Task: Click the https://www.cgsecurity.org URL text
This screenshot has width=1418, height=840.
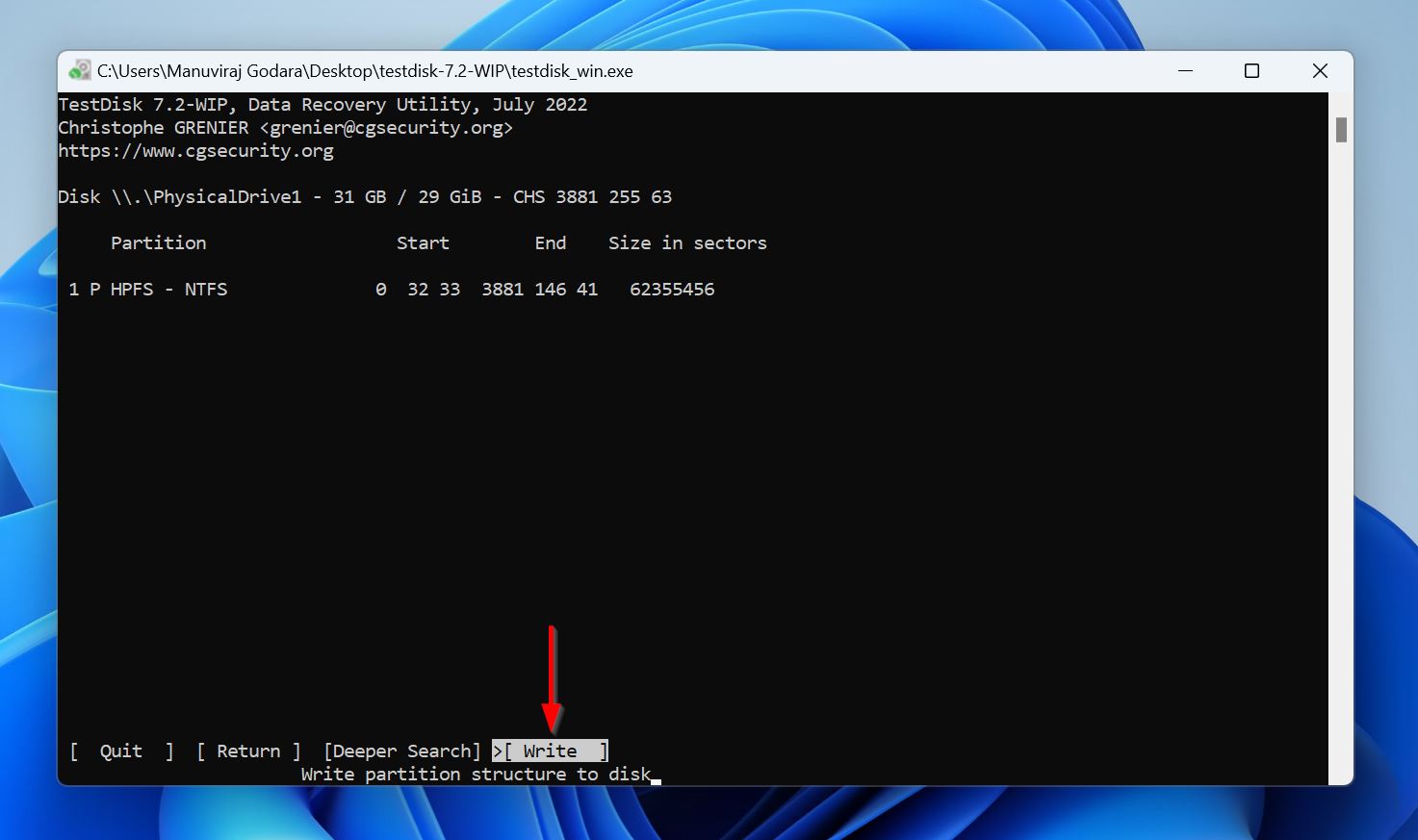Action: point(195,151)
